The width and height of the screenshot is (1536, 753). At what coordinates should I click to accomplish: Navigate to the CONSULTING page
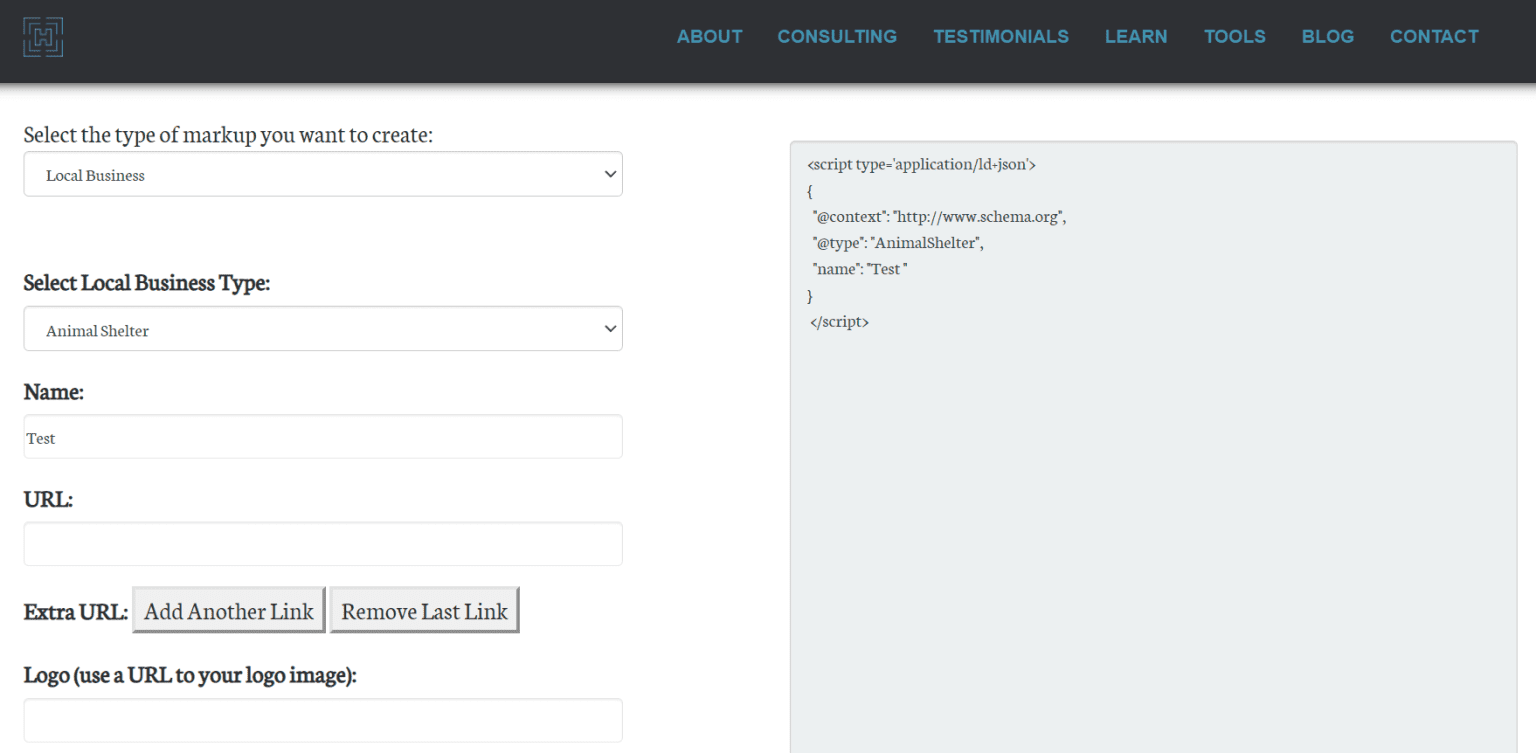click(x=837, y=36)
